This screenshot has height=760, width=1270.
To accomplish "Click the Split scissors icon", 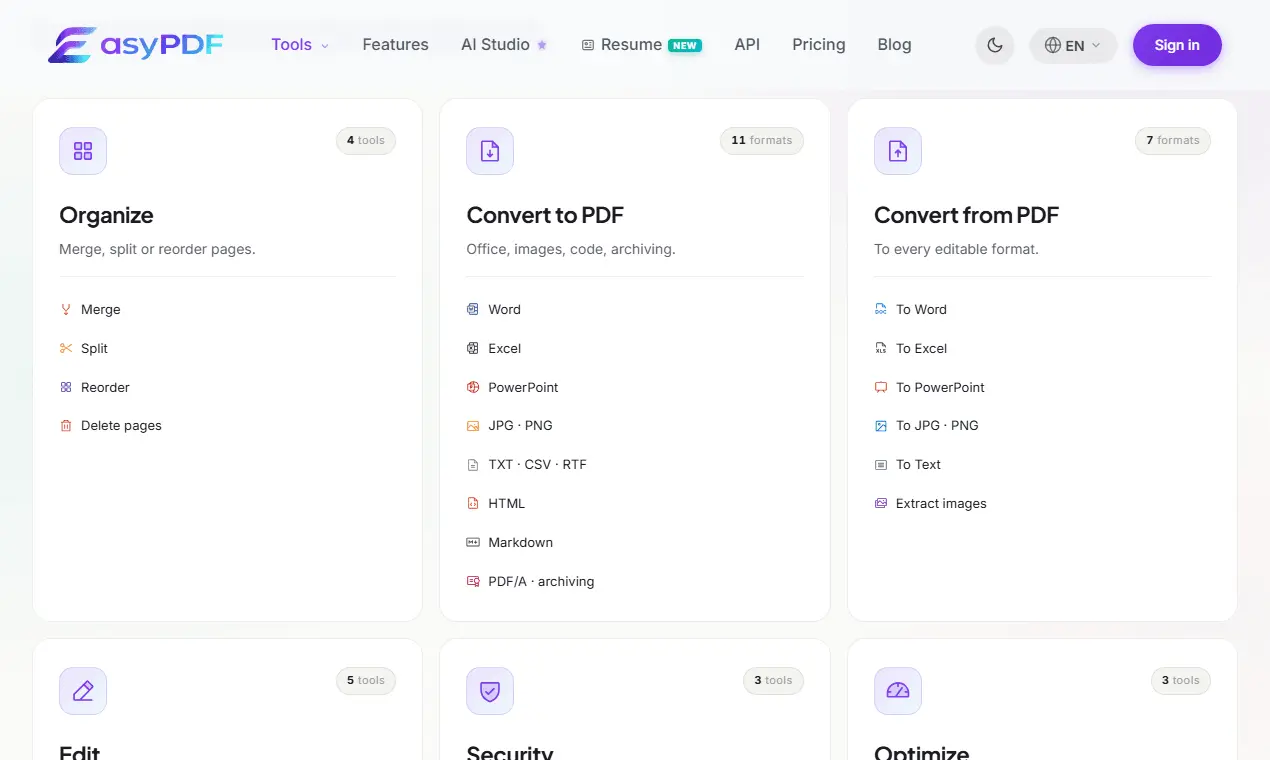I will pos(66,348).
